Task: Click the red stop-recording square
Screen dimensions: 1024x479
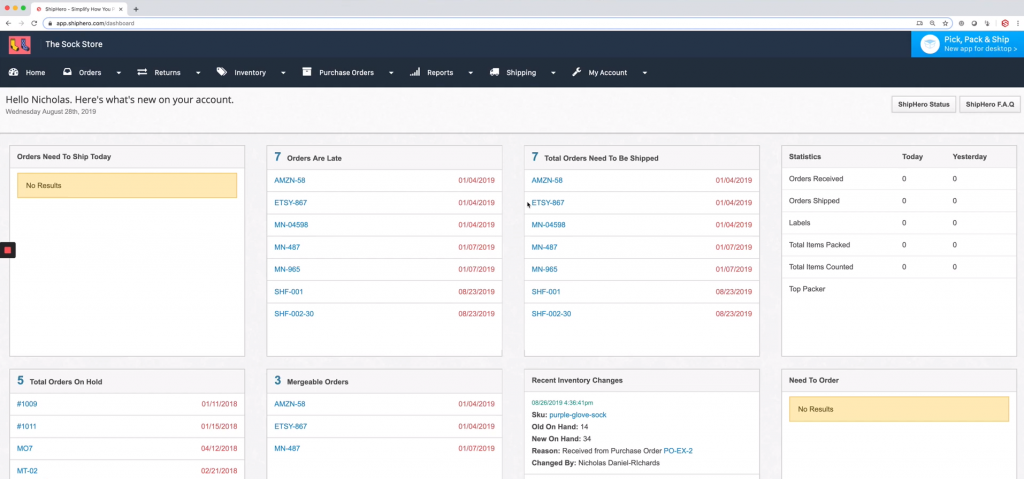Action: coord(7,250)
